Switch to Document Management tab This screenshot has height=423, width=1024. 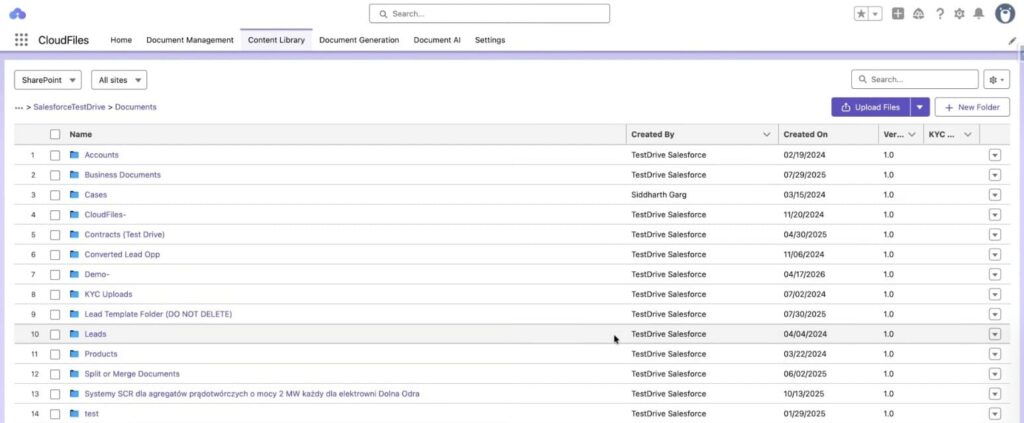[x=189, y=40]
